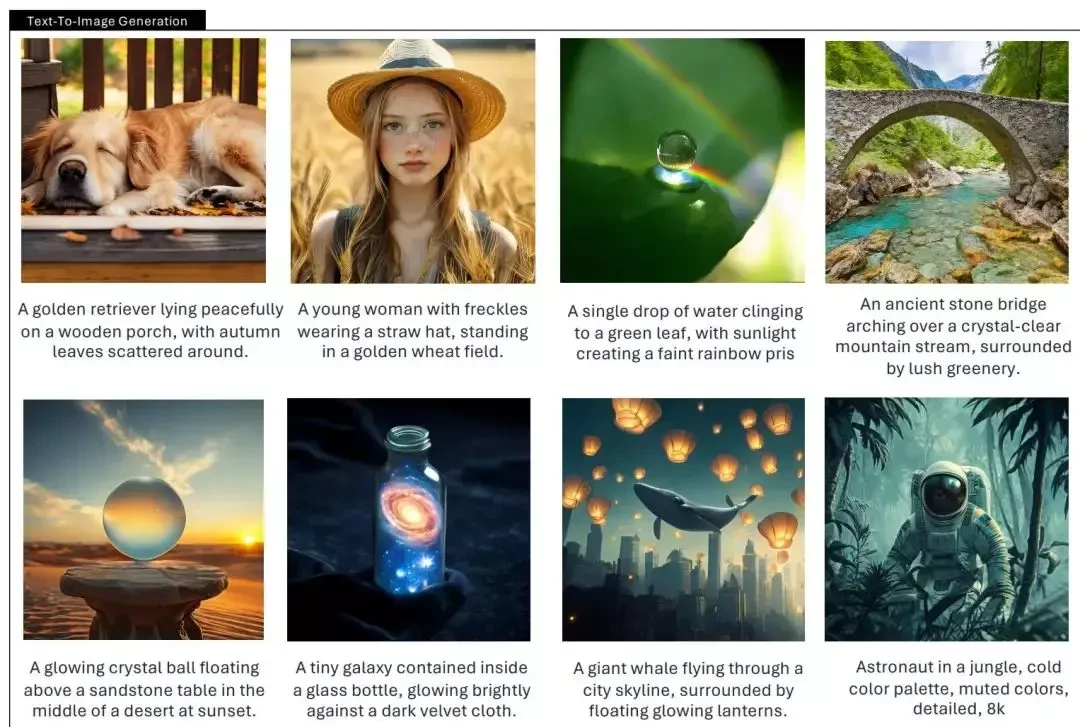The width and height of the screenshot is (1080, 727).
Task: Click the ancient stone bridge caption text
Action: pos(953,336)
